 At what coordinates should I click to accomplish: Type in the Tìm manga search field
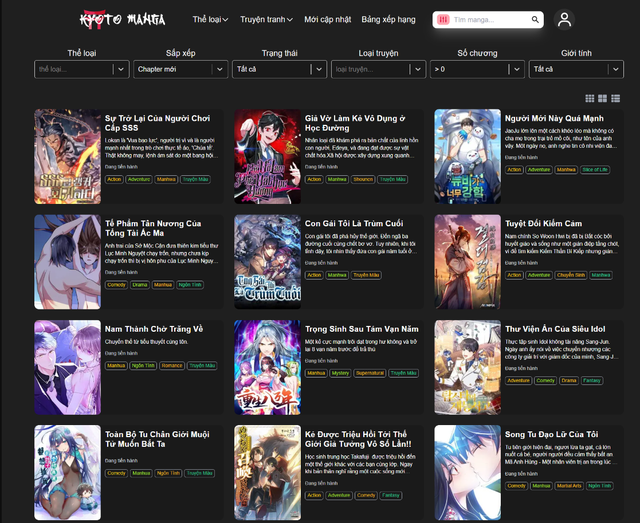[x=490, y=20]
